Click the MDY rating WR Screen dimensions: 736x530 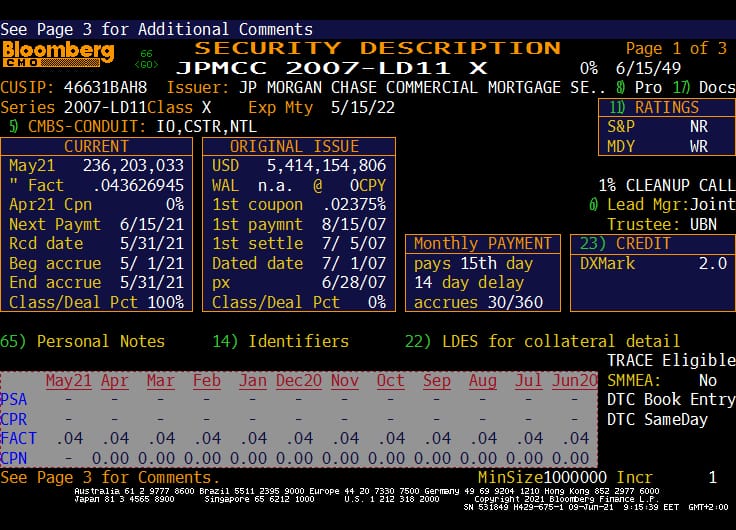(699, 146)
